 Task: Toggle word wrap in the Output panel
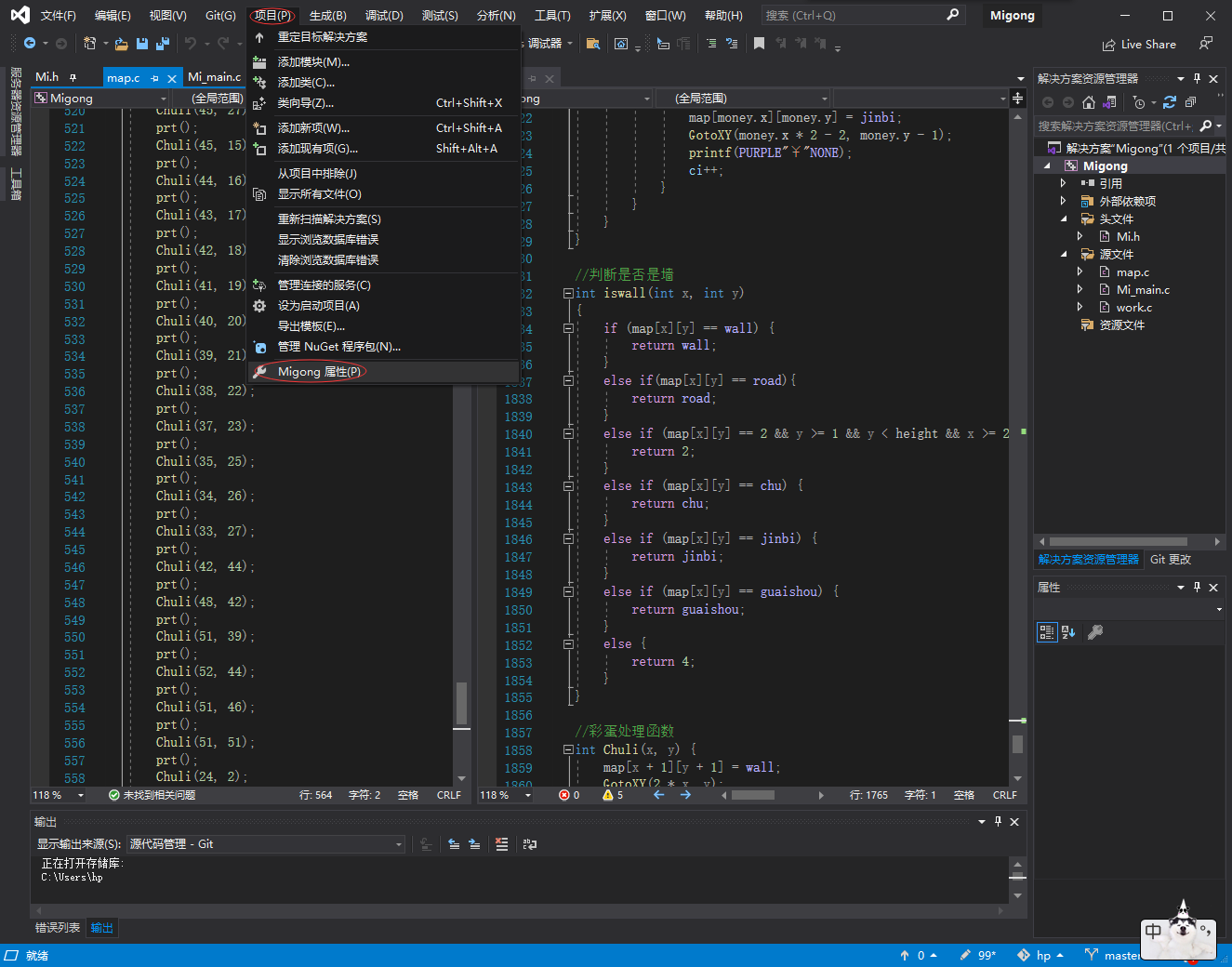tap(530, 844)
